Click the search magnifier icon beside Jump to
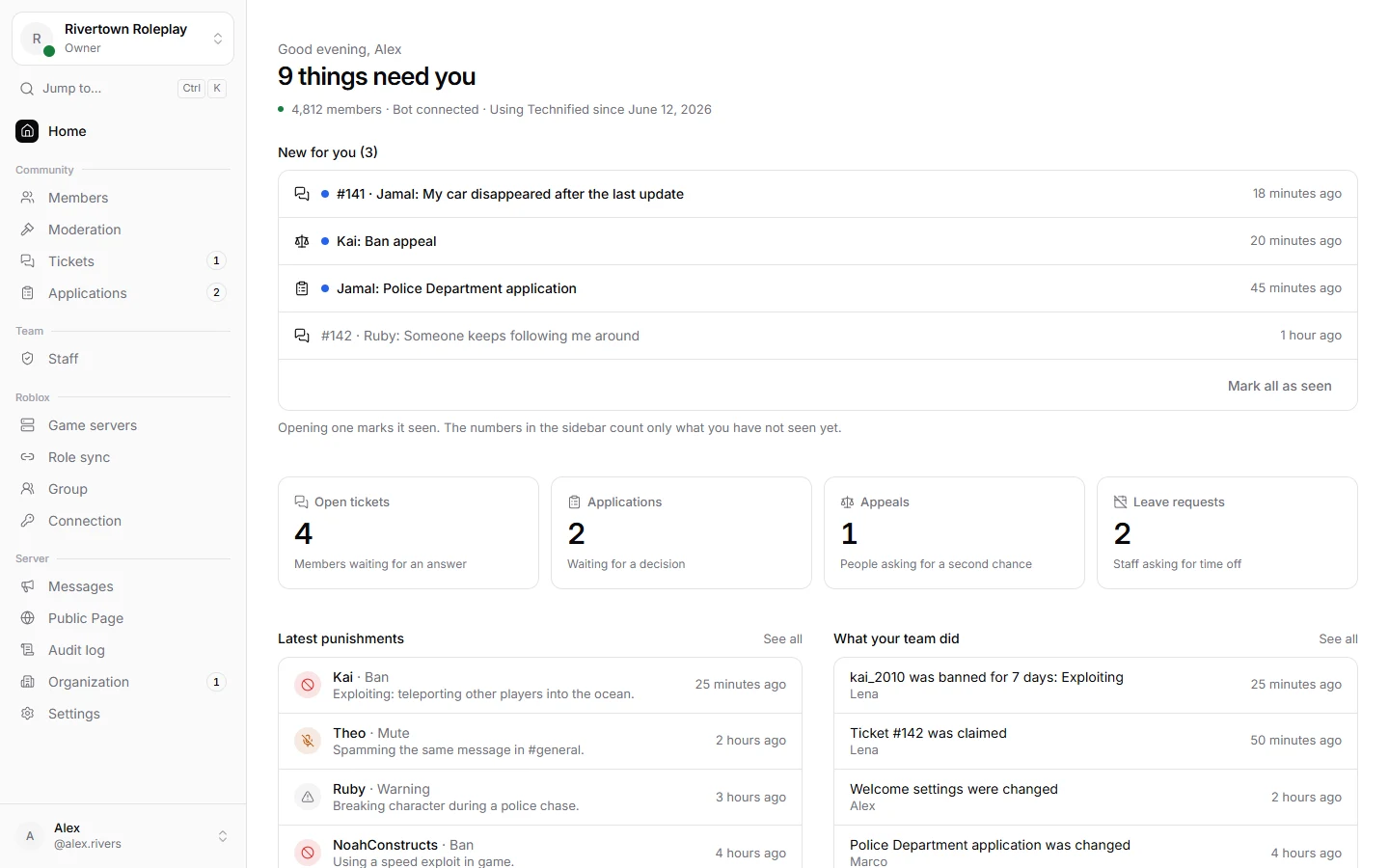This screenshot has width=1389, height=868. [27, 89]
